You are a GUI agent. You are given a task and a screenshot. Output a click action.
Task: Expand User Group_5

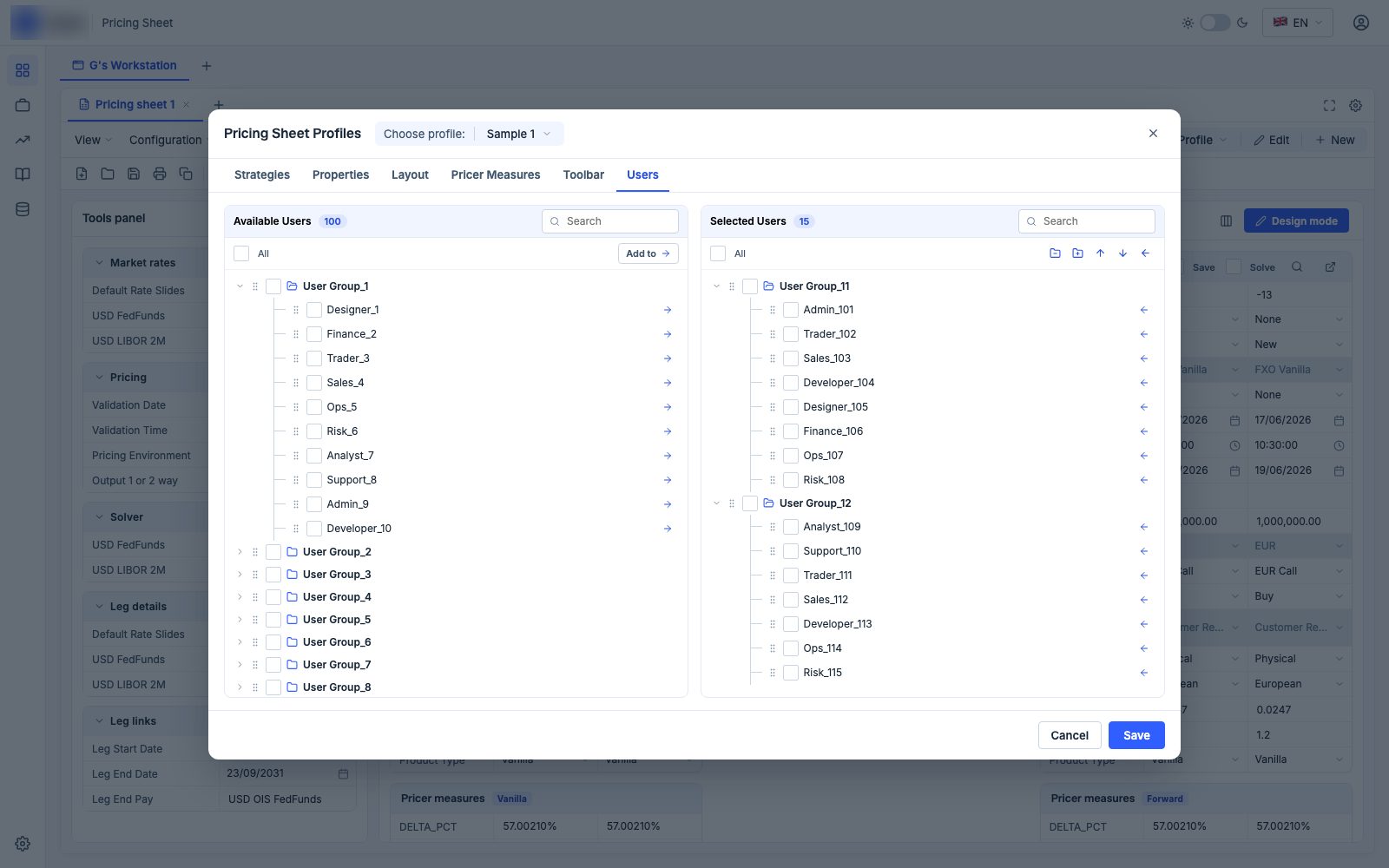tap(240, 620)
